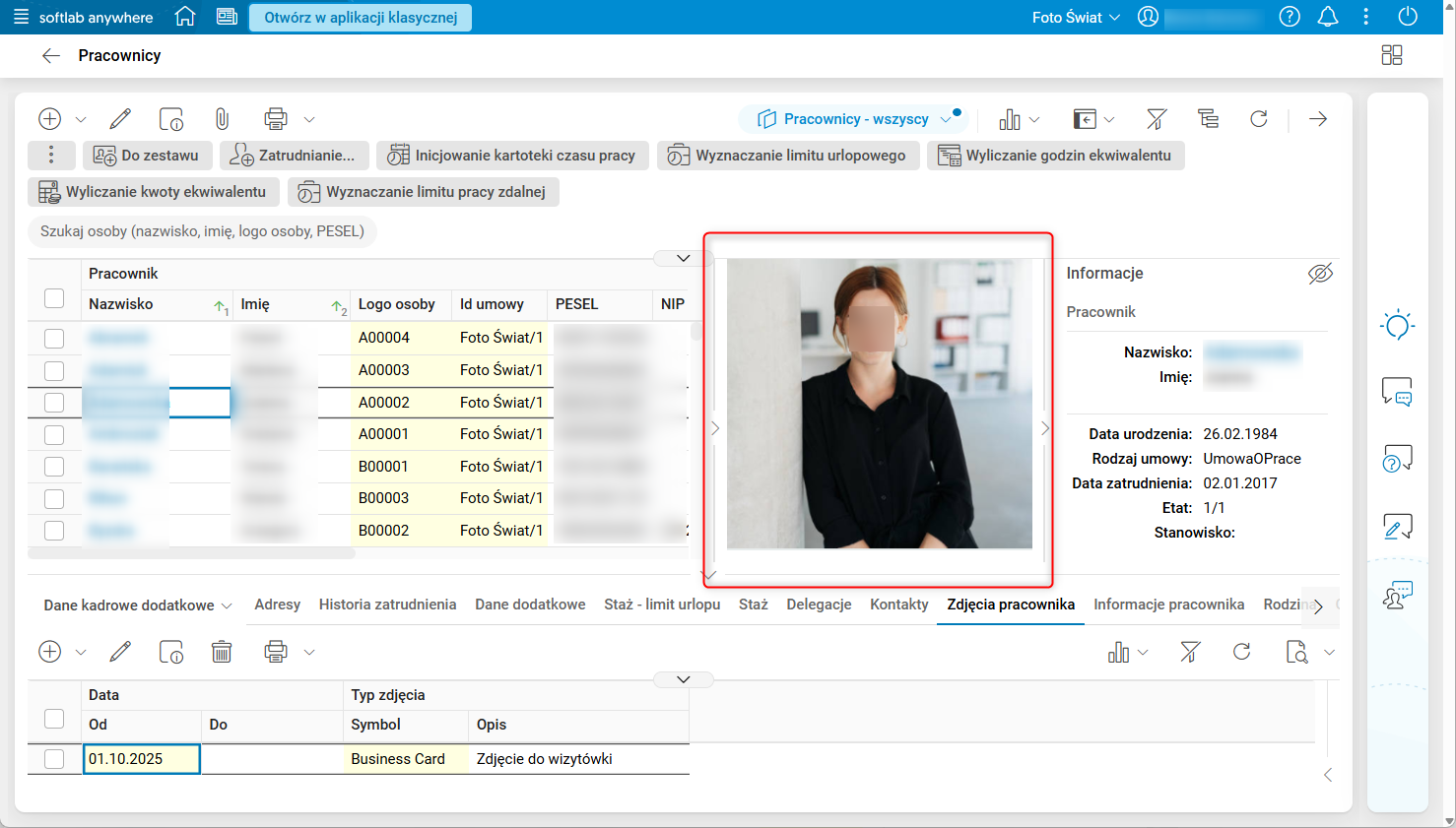Check the row with logo A00001
The width and height of the screenshot is (1456, 828).
coord(54,434)
